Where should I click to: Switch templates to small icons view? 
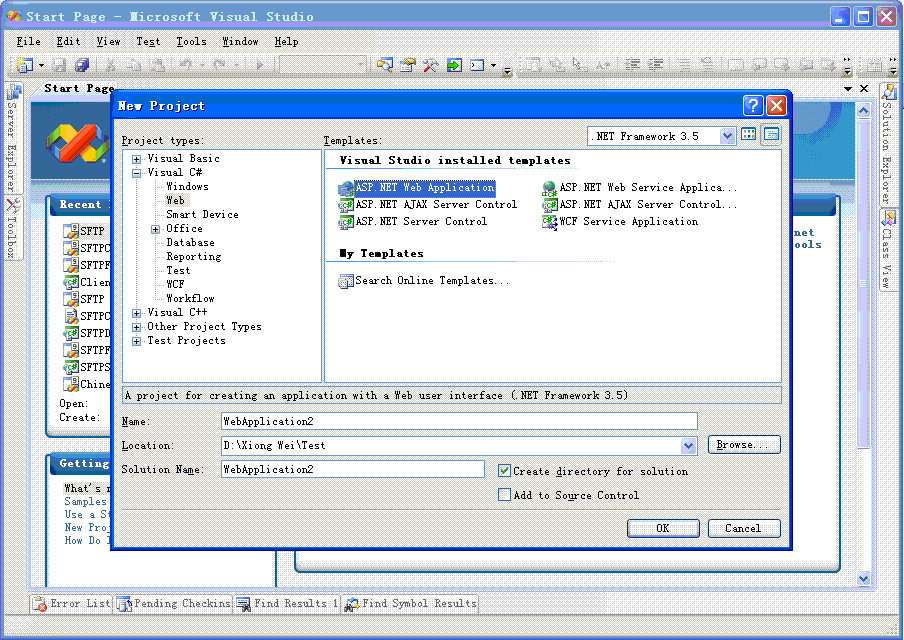[x=771, y=135]
